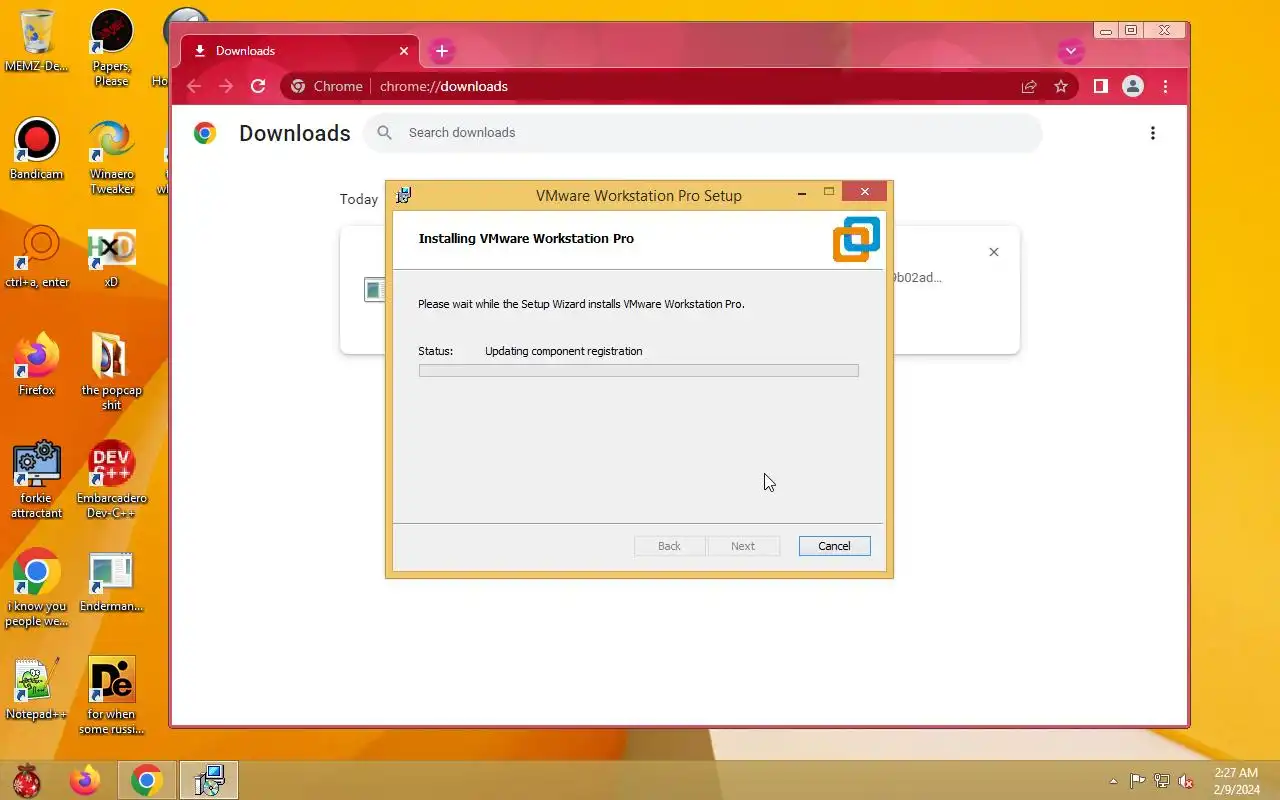
Task: Open the taskbar clock showing 2:27 AM
Action: [x=1236, y=781]
